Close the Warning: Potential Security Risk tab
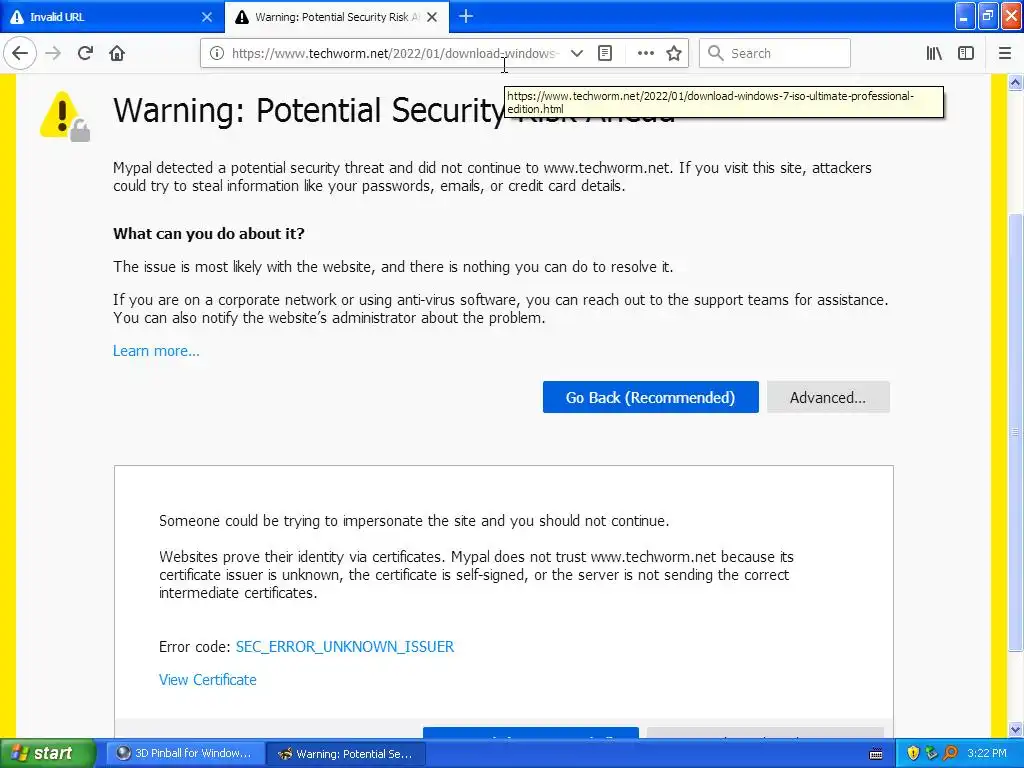 (432, 17)
